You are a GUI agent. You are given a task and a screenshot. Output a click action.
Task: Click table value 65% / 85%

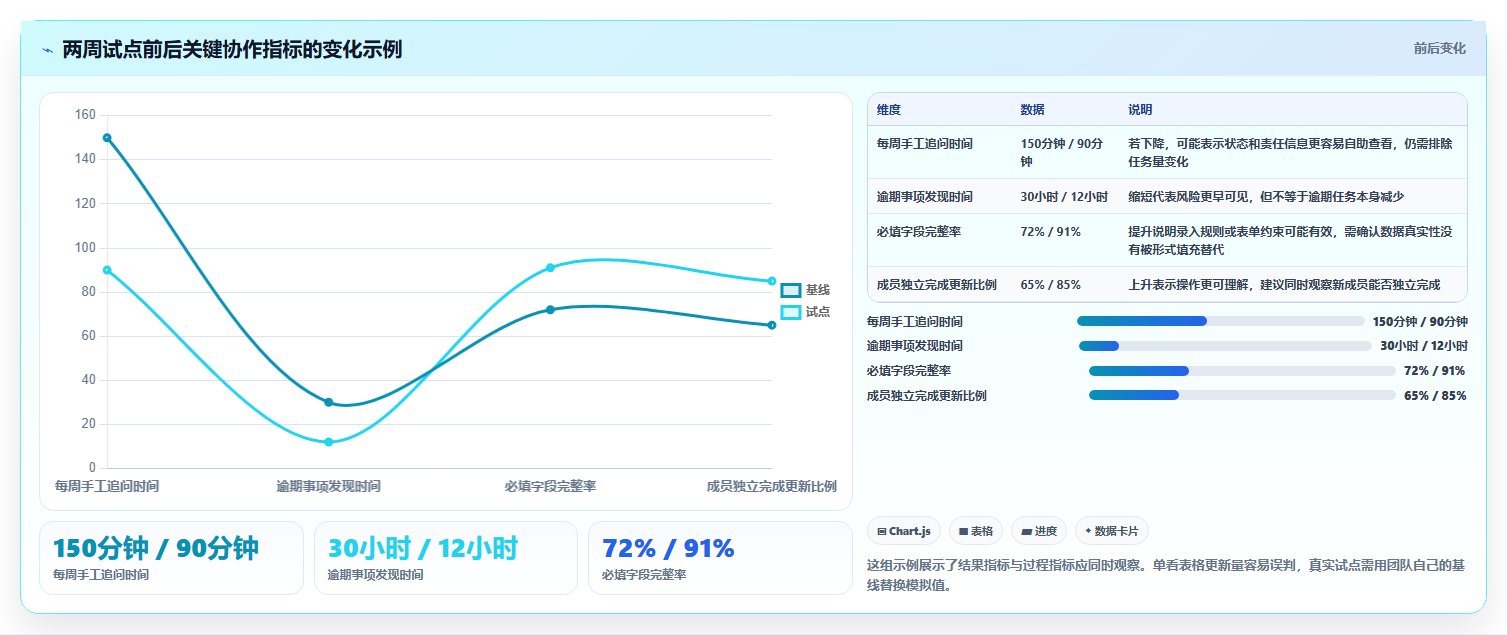click(x=1050, y=285)
